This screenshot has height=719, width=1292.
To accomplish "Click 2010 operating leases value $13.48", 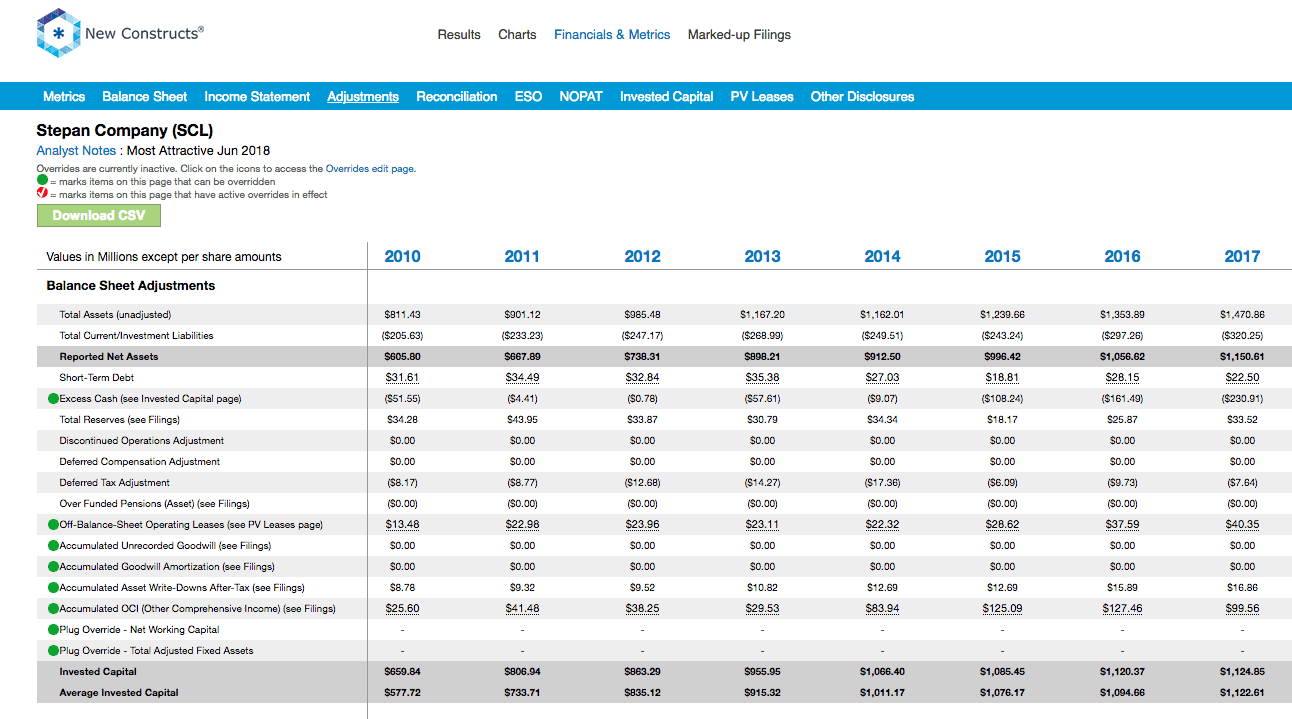I will 402,525.
